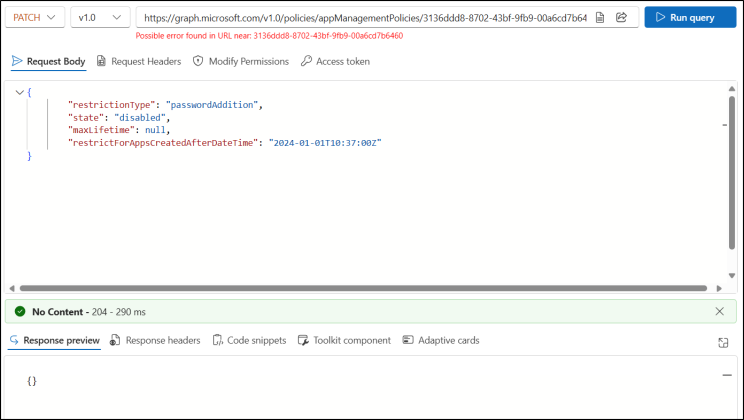Open the Modify Permissions tab
Viewport: 744px width, 420px height.
tap(241, 61)
